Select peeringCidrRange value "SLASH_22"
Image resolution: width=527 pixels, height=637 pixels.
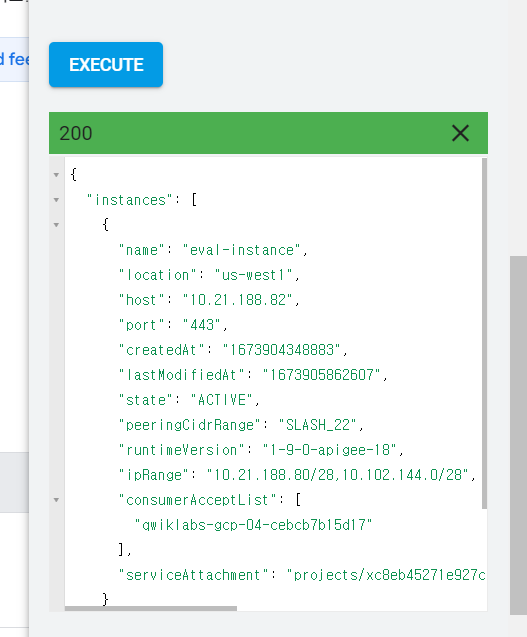[x=317, y=425]
